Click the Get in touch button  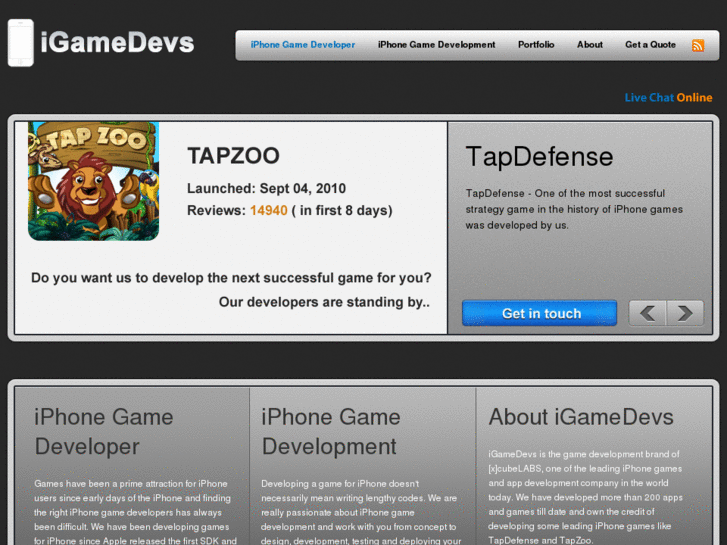click(540, 313)
